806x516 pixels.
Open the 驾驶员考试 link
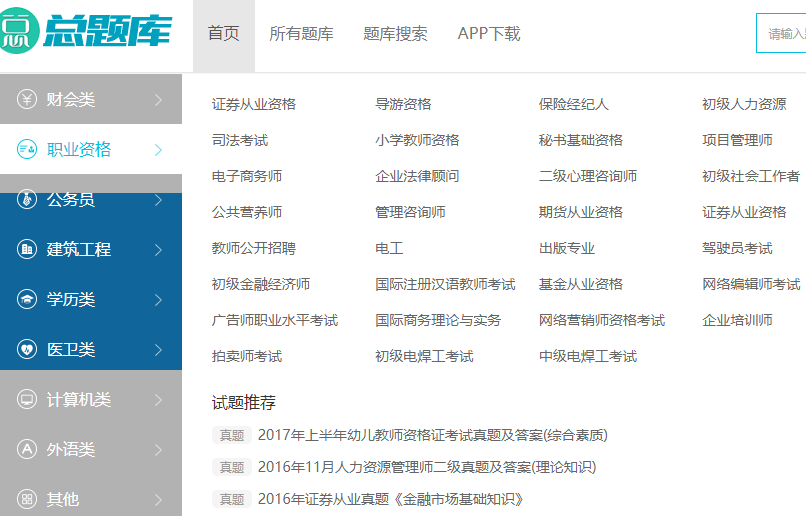[737, 248]
